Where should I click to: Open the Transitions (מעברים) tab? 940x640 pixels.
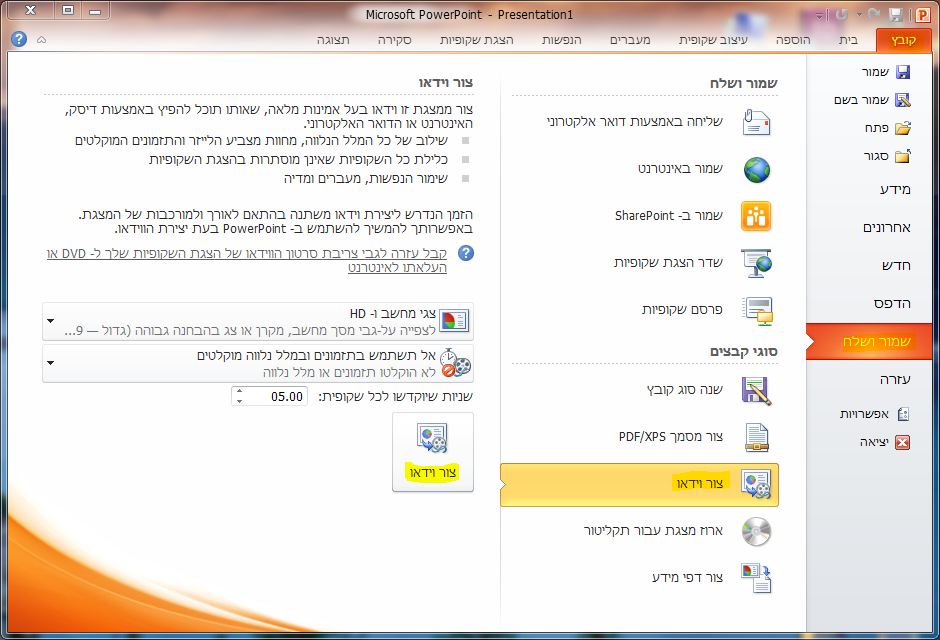coord(630,40)
